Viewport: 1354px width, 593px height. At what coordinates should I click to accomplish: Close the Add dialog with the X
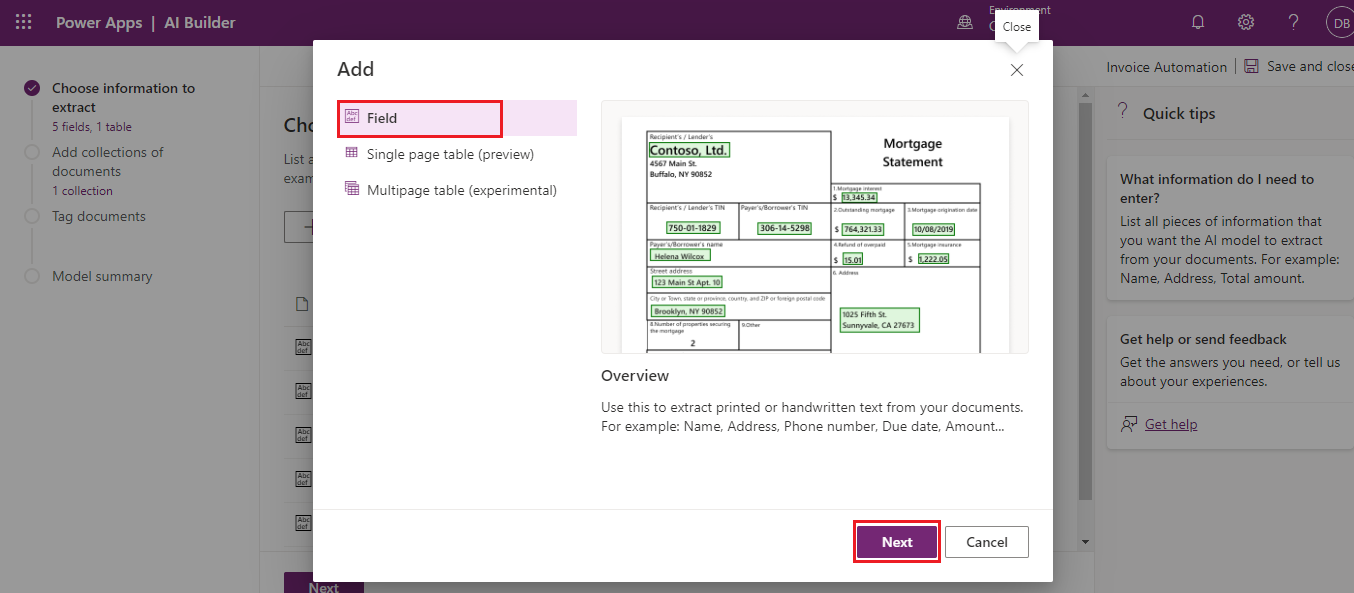(1017, 70)
